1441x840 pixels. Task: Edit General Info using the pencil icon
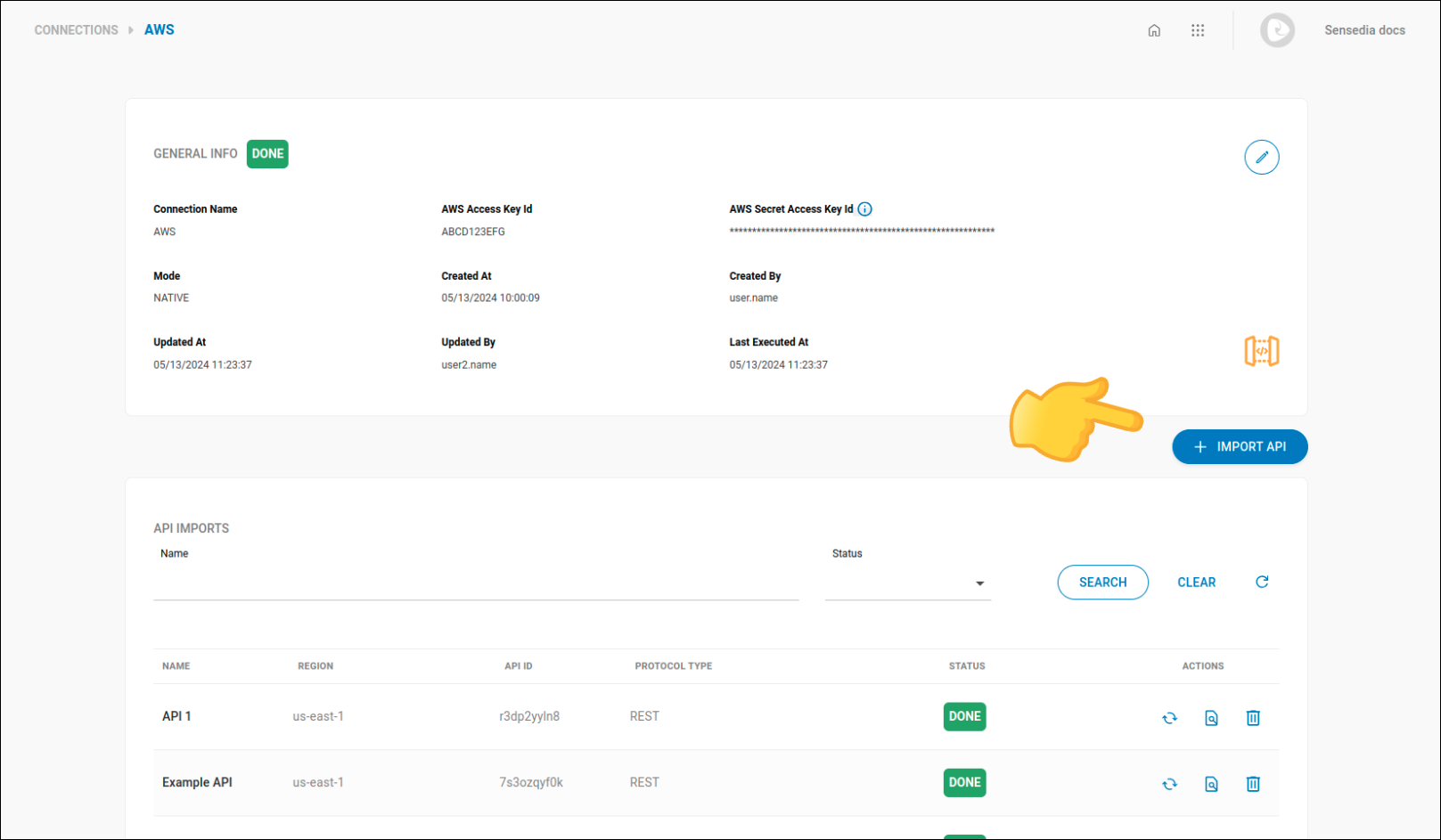pyautogui.click(x=1261, y=157)
